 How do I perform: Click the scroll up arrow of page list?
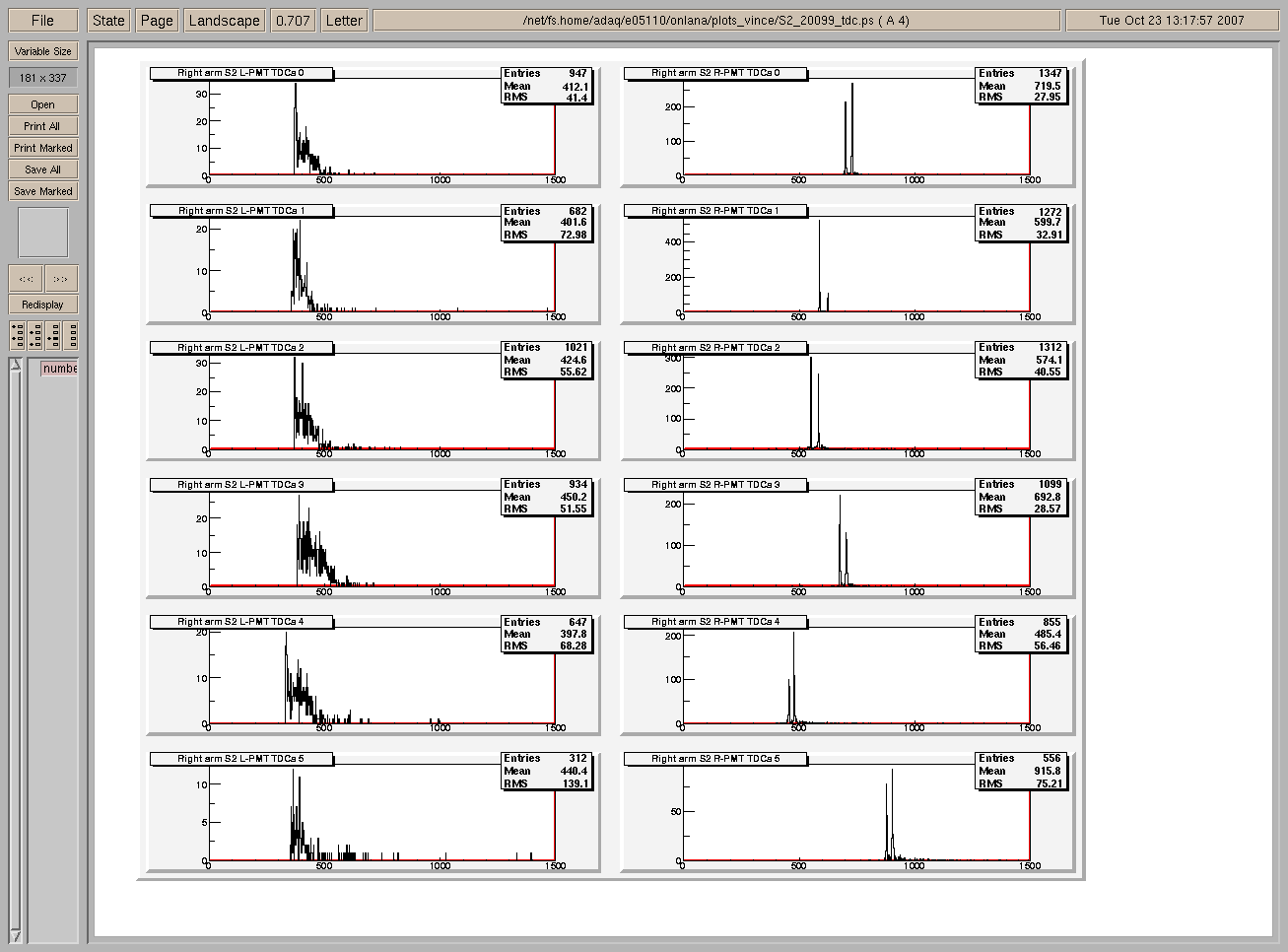click(x=16, y=365)
